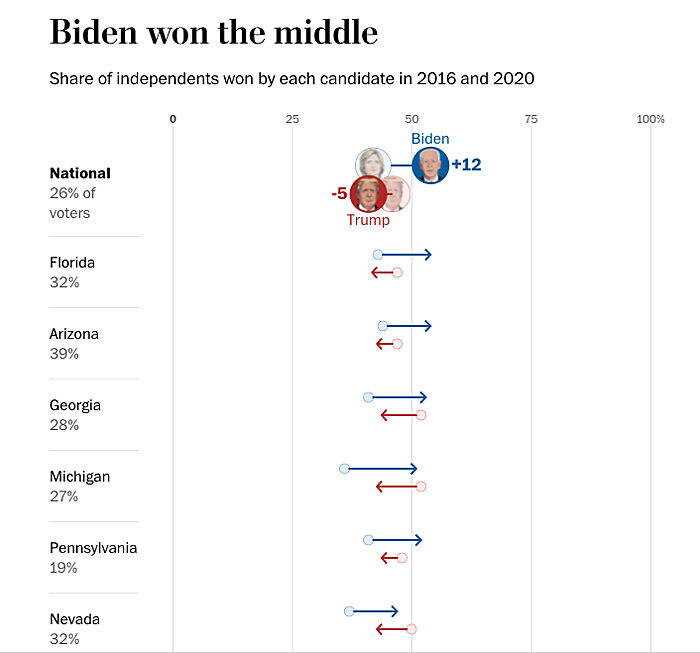Click Hillary Clinton's faded 2016 portrait
This screenshot has height=653, width=700.
(372, 164)
